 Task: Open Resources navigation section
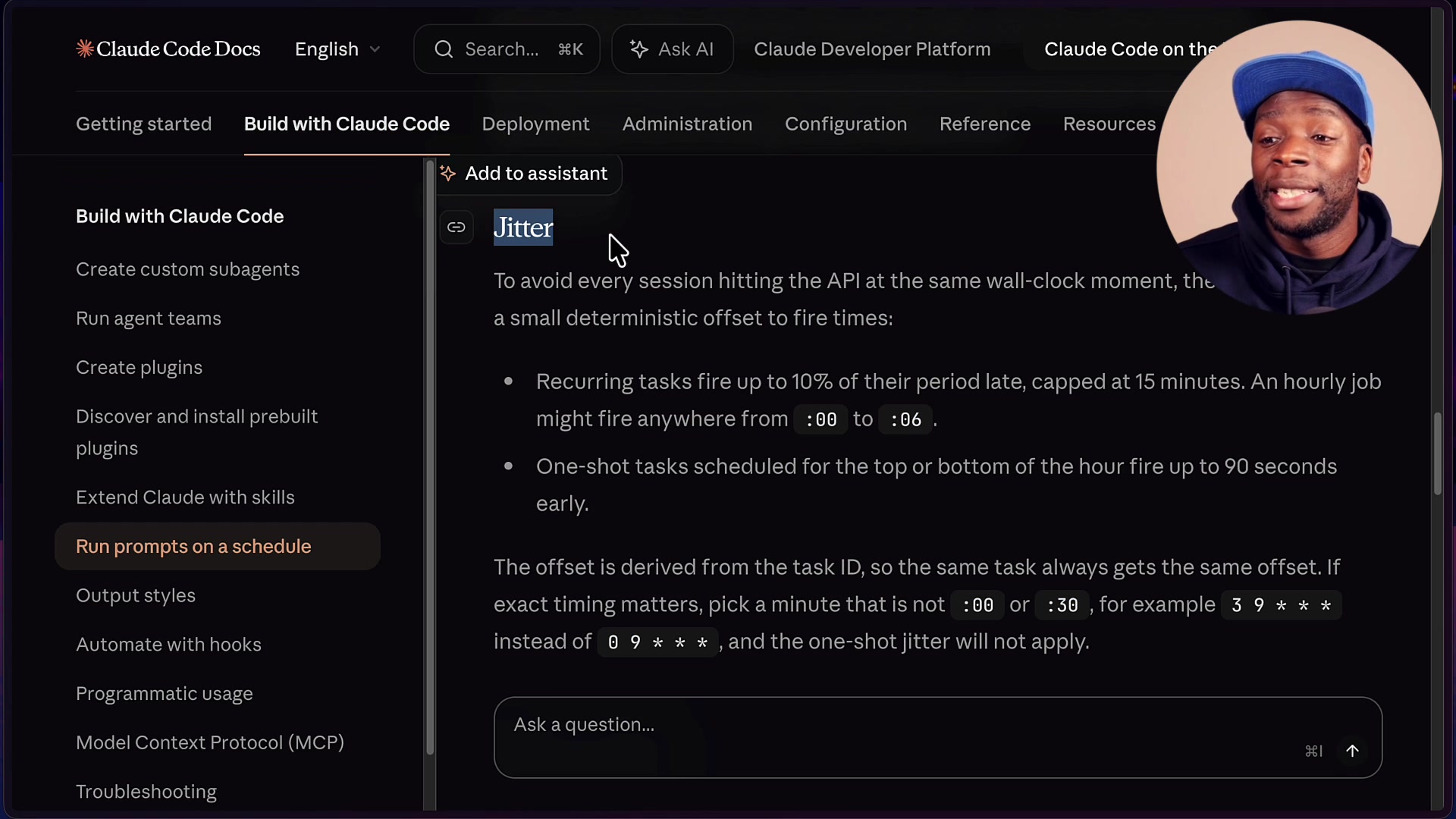(x=1109, y=124)
